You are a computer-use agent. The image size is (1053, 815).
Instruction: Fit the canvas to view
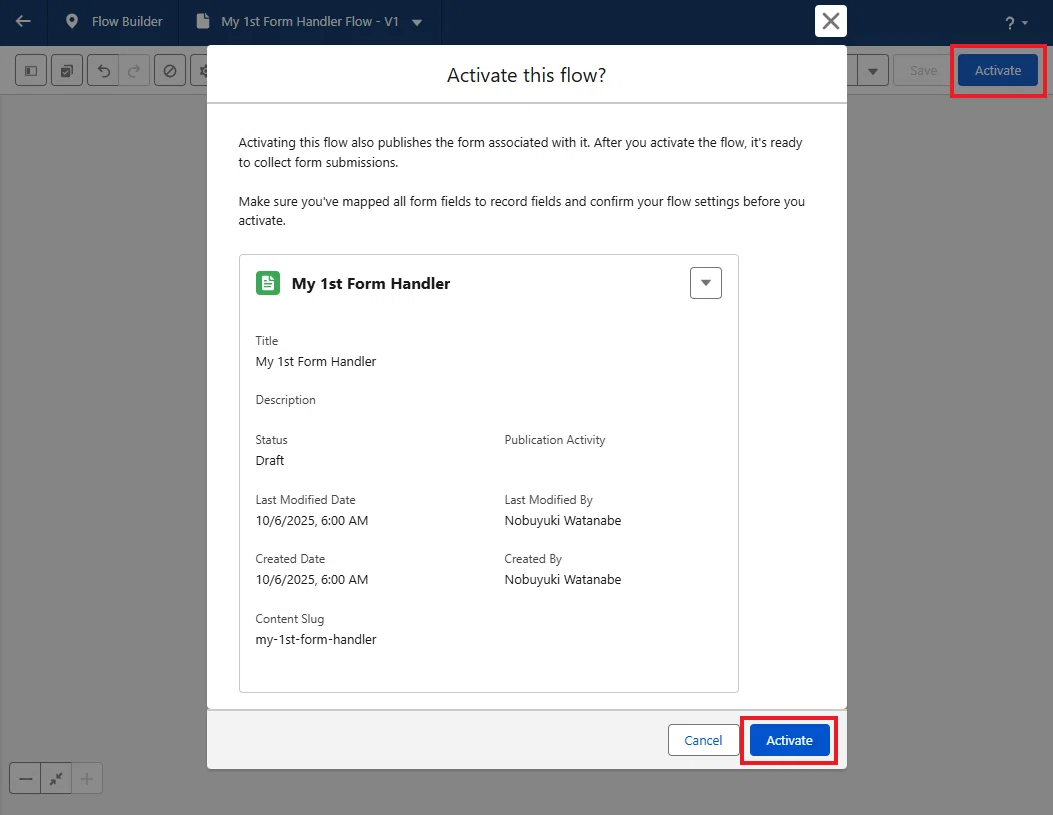[56, 779]
